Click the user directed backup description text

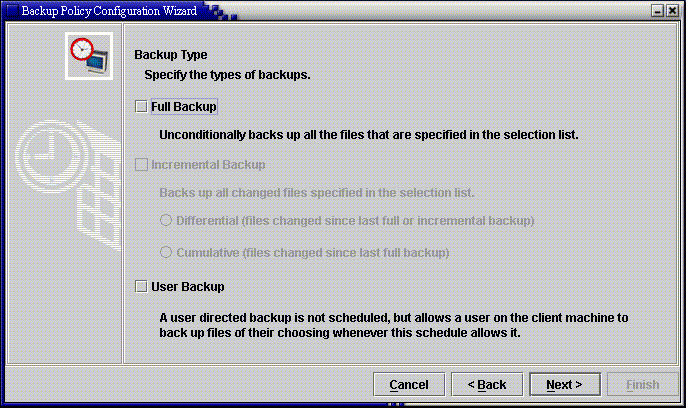click(x=394, y=325)
